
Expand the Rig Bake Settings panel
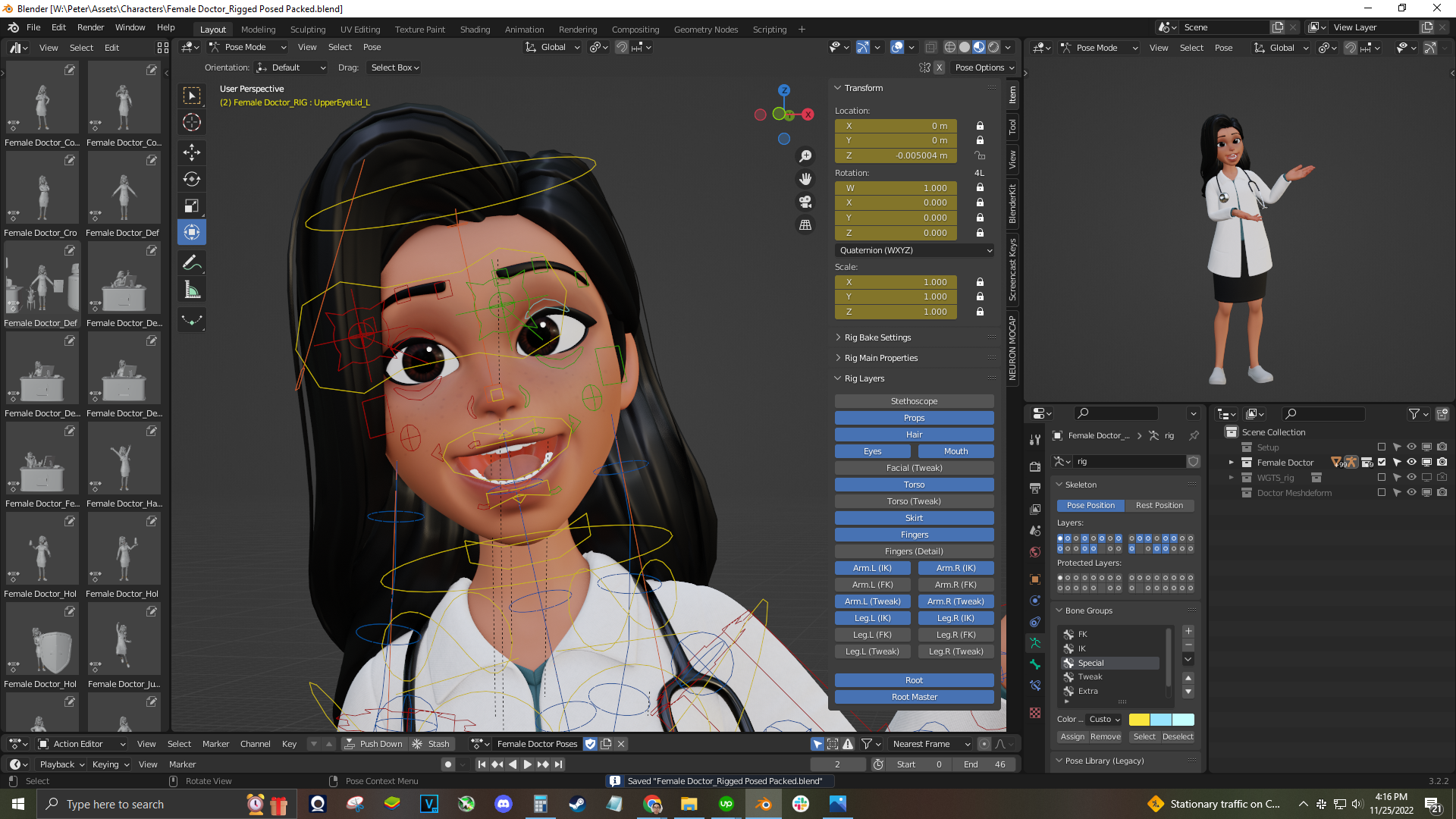click(877, 337)
